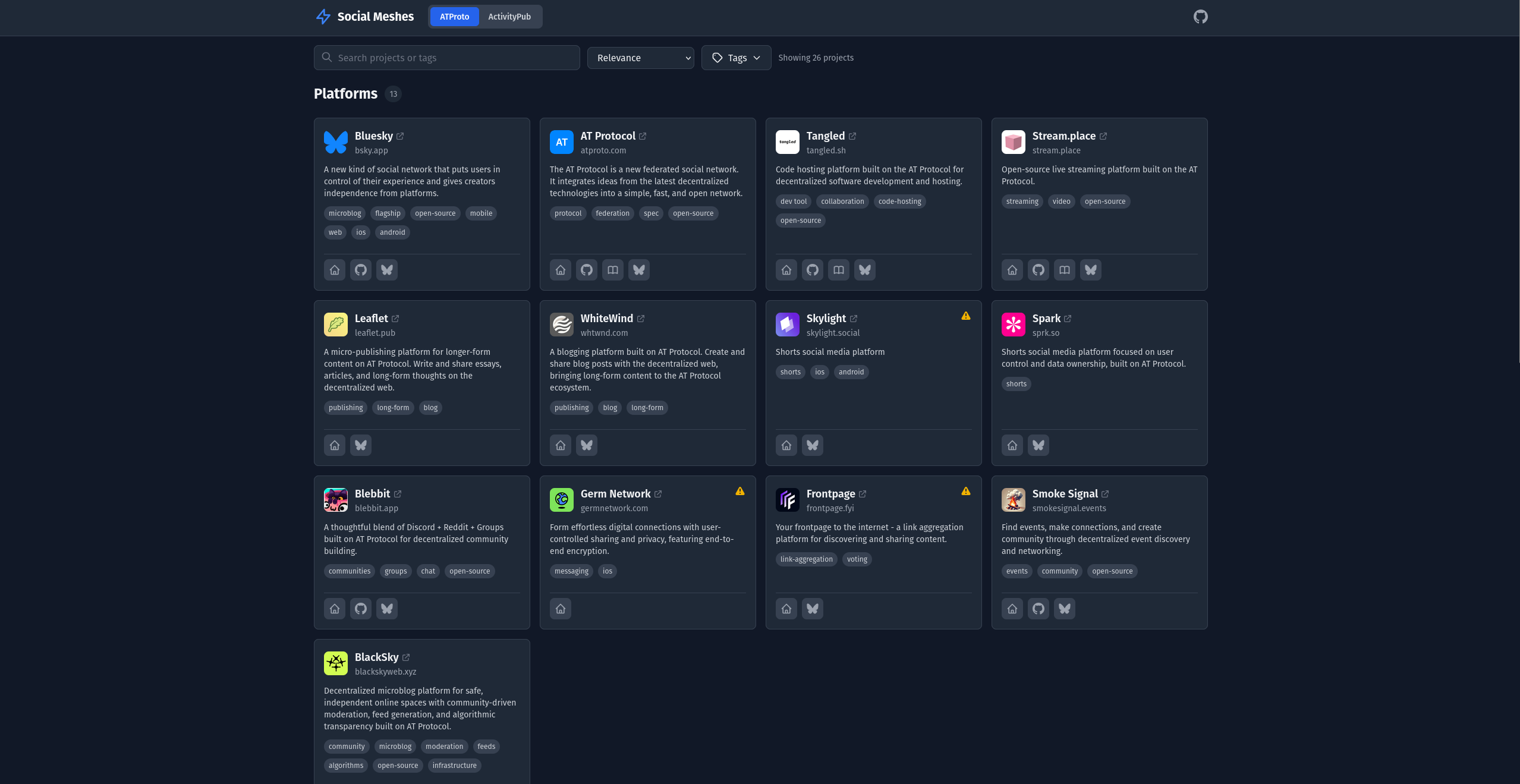The height and width of the screenshot is (784, 1520).
Task: Click the Social Meshes lightning bolt logo
Action: [x=323, y=16]
